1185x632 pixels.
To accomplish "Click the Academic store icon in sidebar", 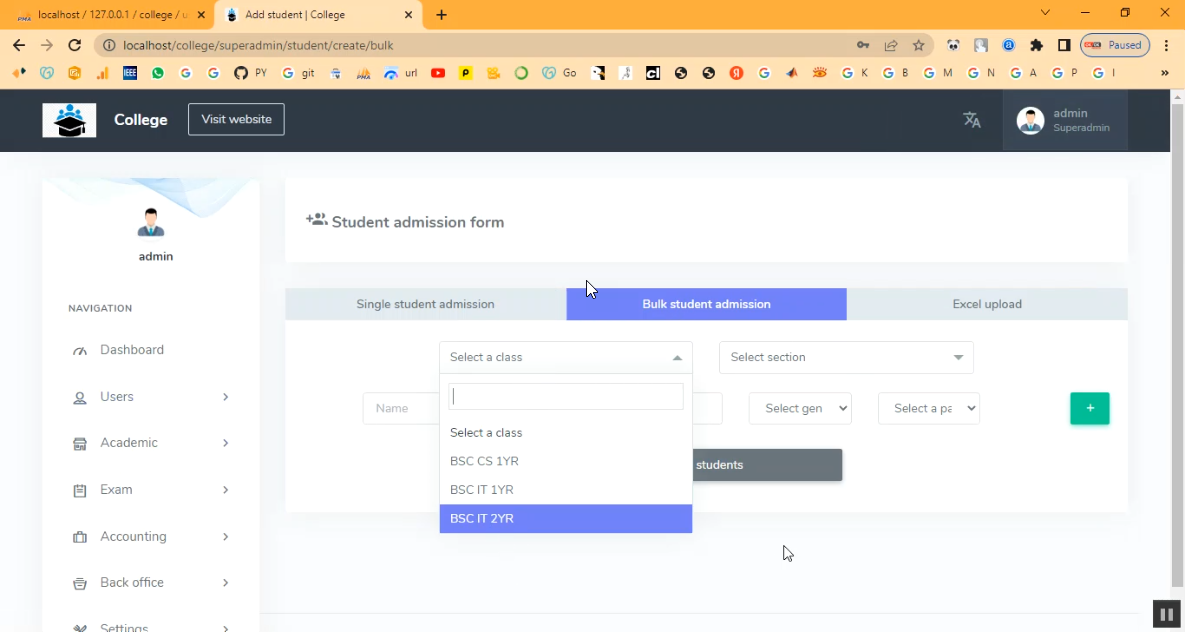I will (x=80, y=444).
